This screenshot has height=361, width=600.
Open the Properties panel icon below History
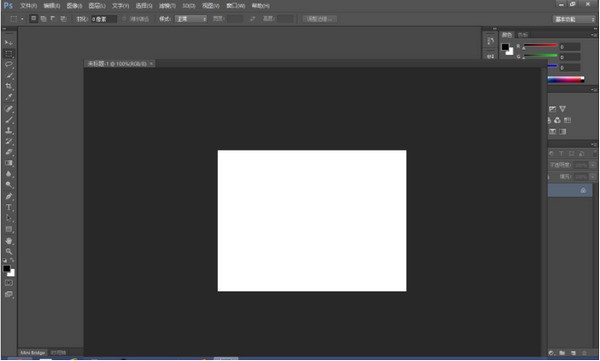(x=490, y=56)
